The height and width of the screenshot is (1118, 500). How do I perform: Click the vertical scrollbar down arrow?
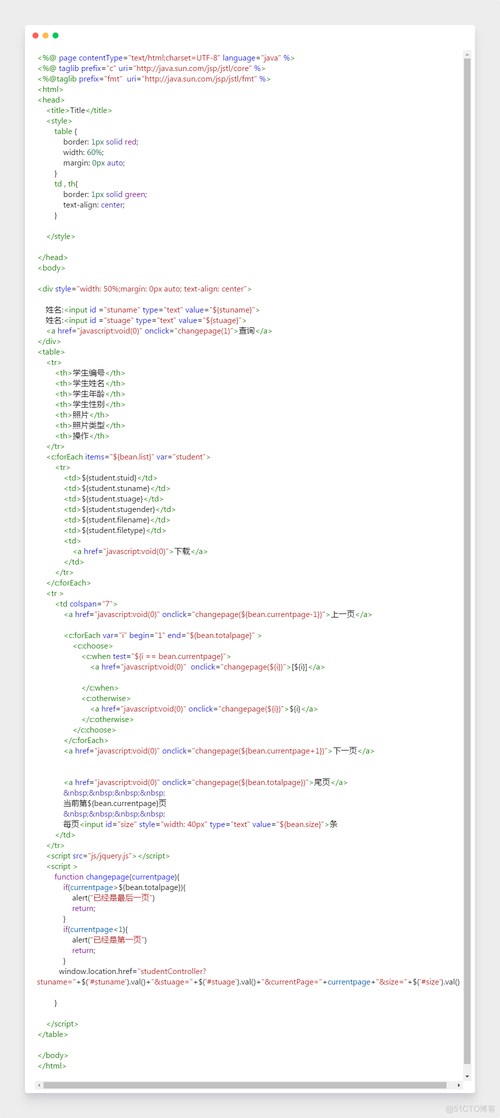(467, 1075)
